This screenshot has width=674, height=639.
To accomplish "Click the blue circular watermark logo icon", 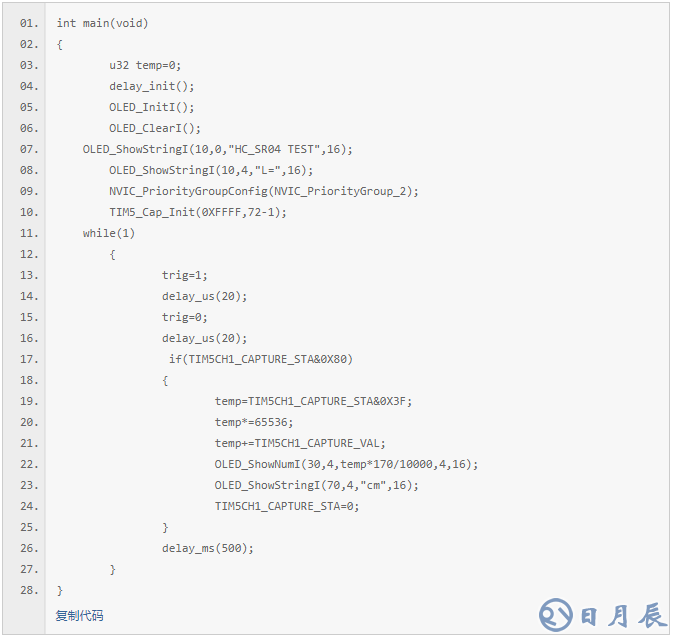I will pos(557,615).
